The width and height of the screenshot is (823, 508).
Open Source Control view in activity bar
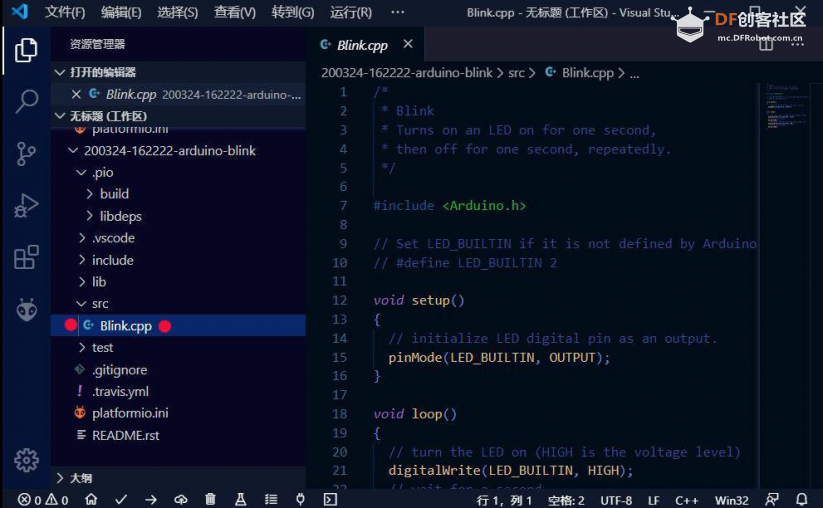(26, 154)
